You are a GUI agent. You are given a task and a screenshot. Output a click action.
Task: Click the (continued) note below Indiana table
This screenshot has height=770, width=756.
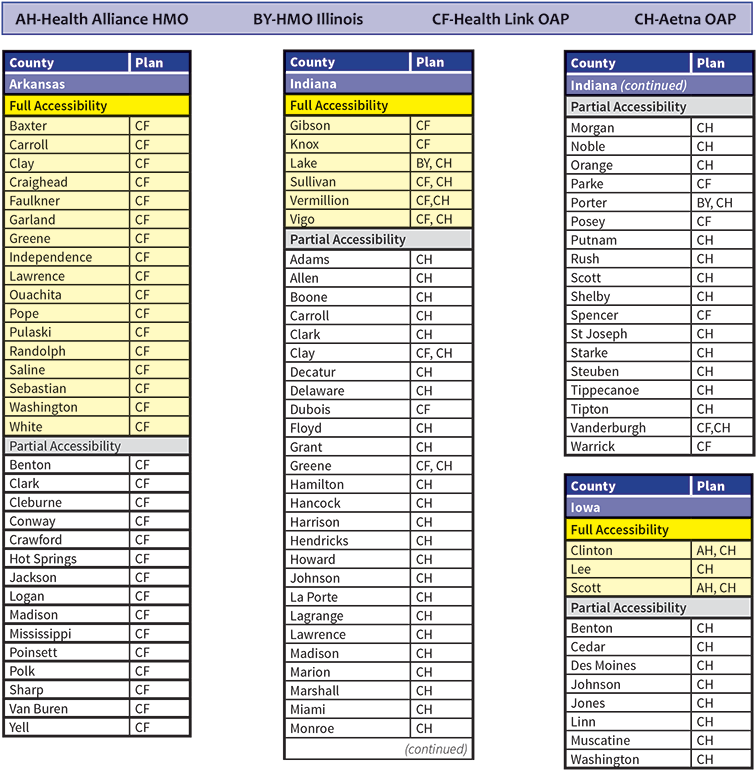436,749
